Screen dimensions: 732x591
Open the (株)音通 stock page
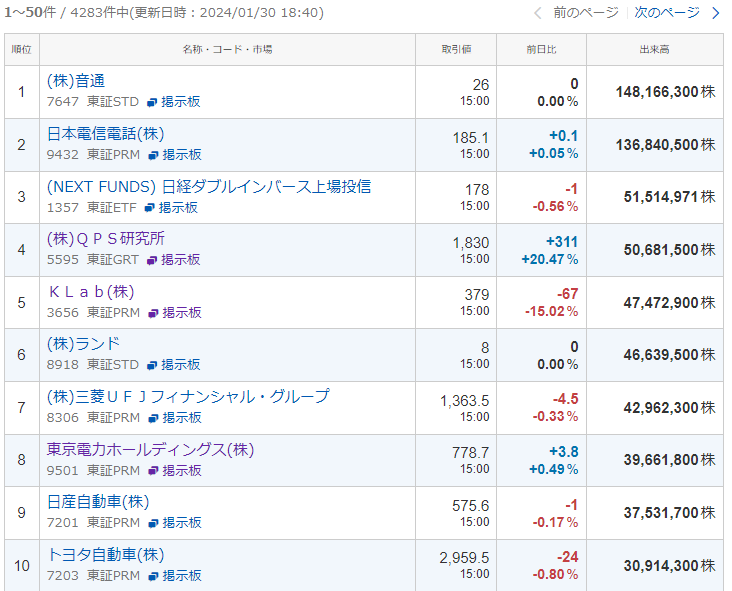(x=76, y=81)
